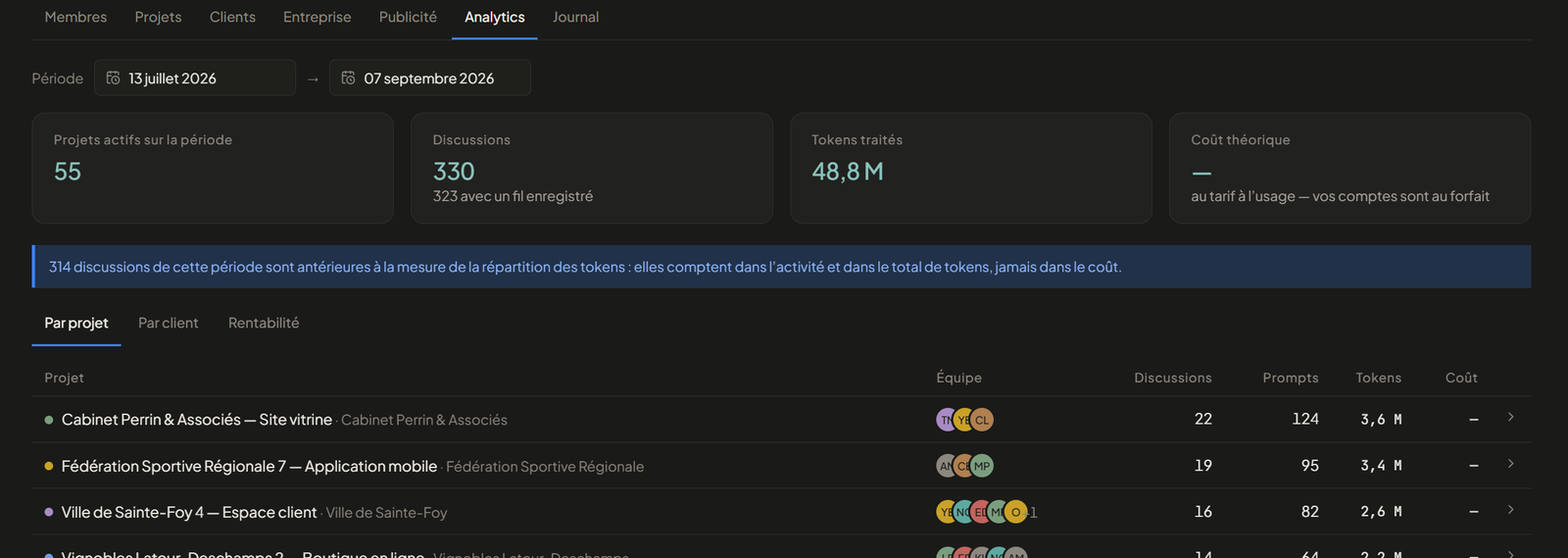Viewport: 1568px width, 558px height.
Task: Expand the Fédération Sportive Régionale 7 row chevron
Action: [1511, 464]
